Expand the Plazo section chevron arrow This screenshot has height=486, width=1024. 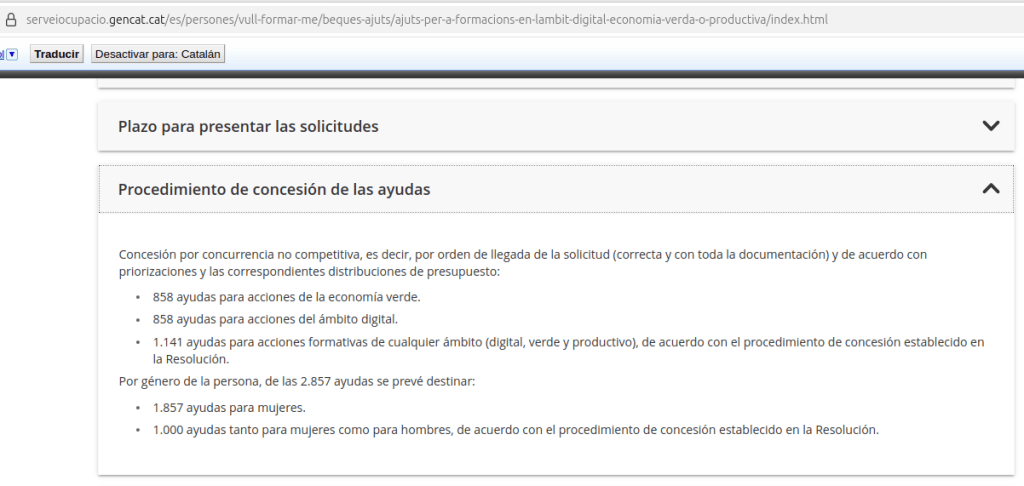(990, 126)
